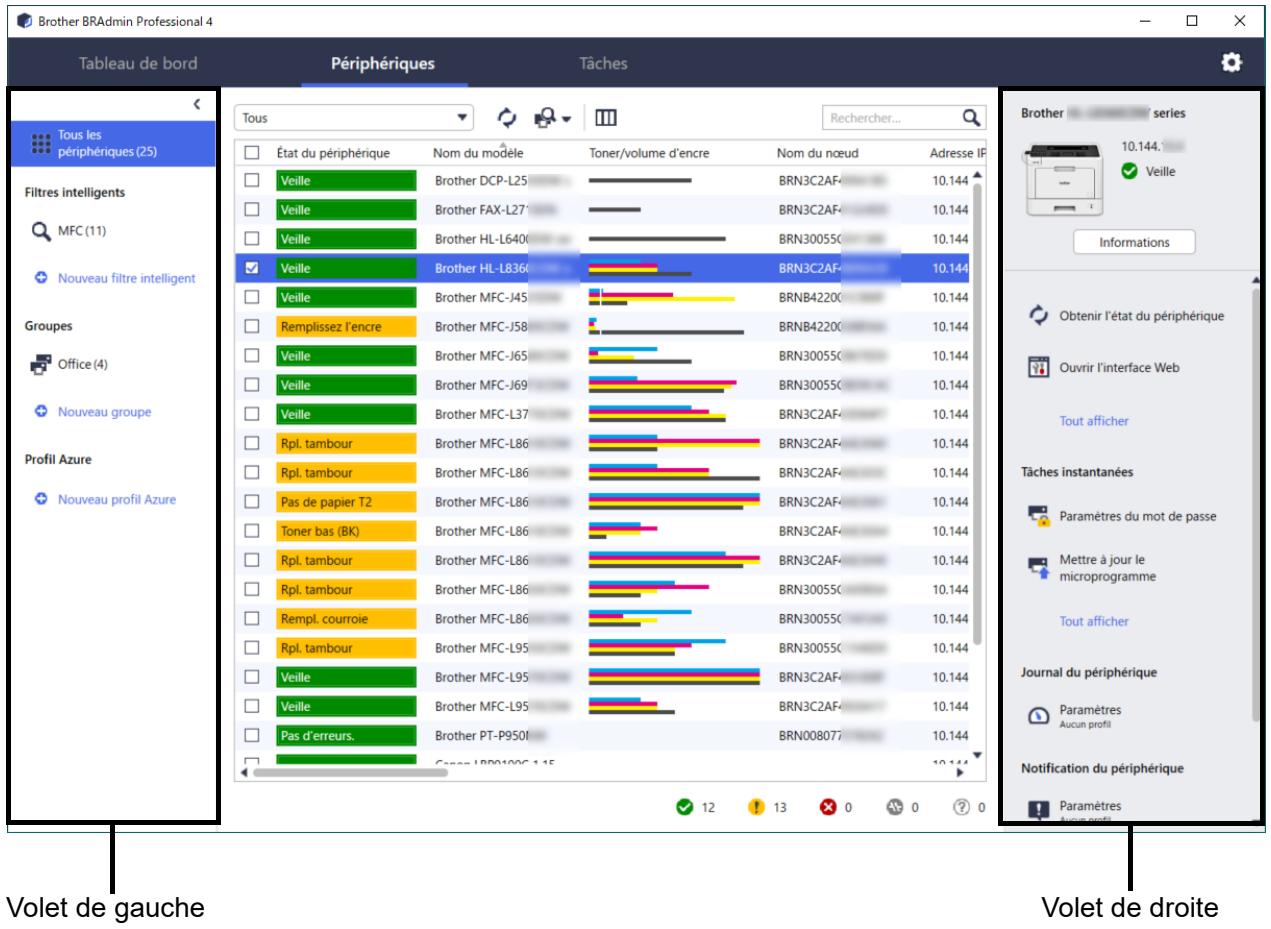
Task: Switch to the Tâches tab
Action: click(604, 65)
